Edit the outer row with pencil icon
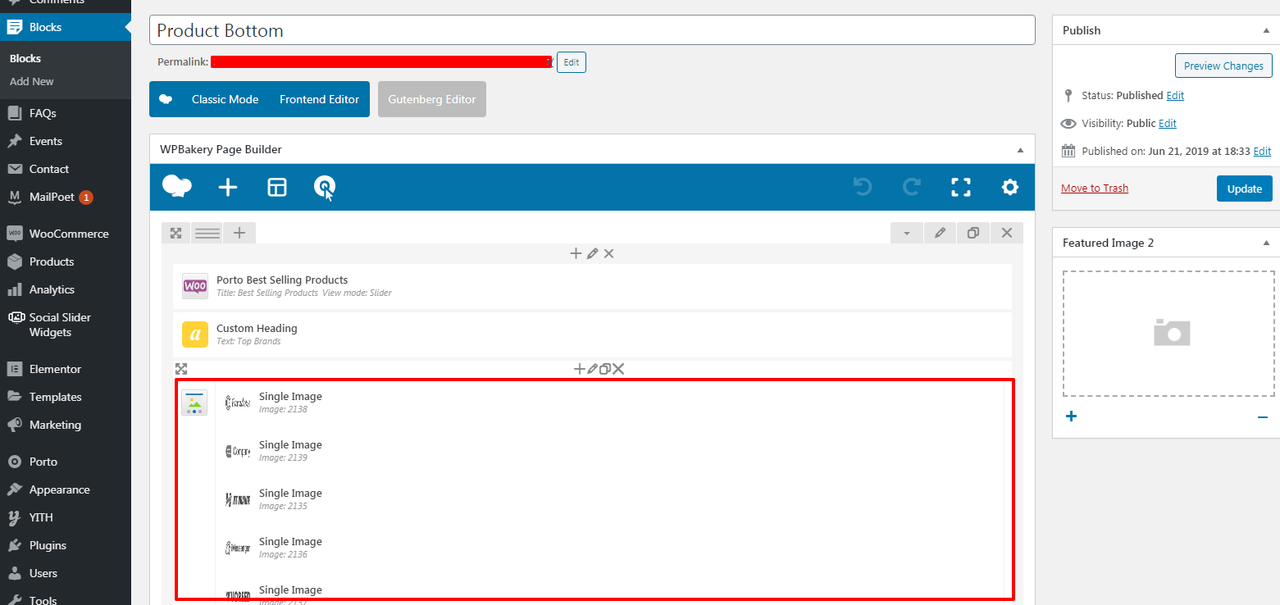 coord(940,233)
